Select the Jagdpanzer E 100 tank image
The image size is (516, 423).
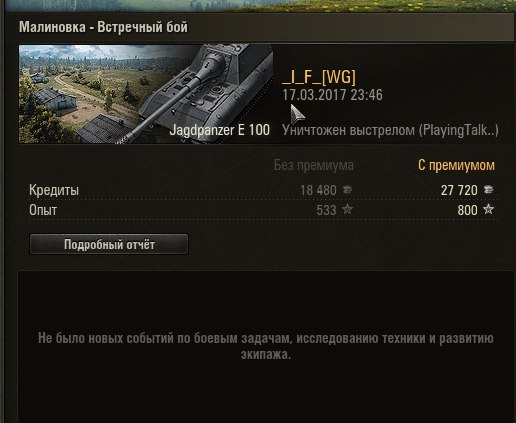[146, 94]
